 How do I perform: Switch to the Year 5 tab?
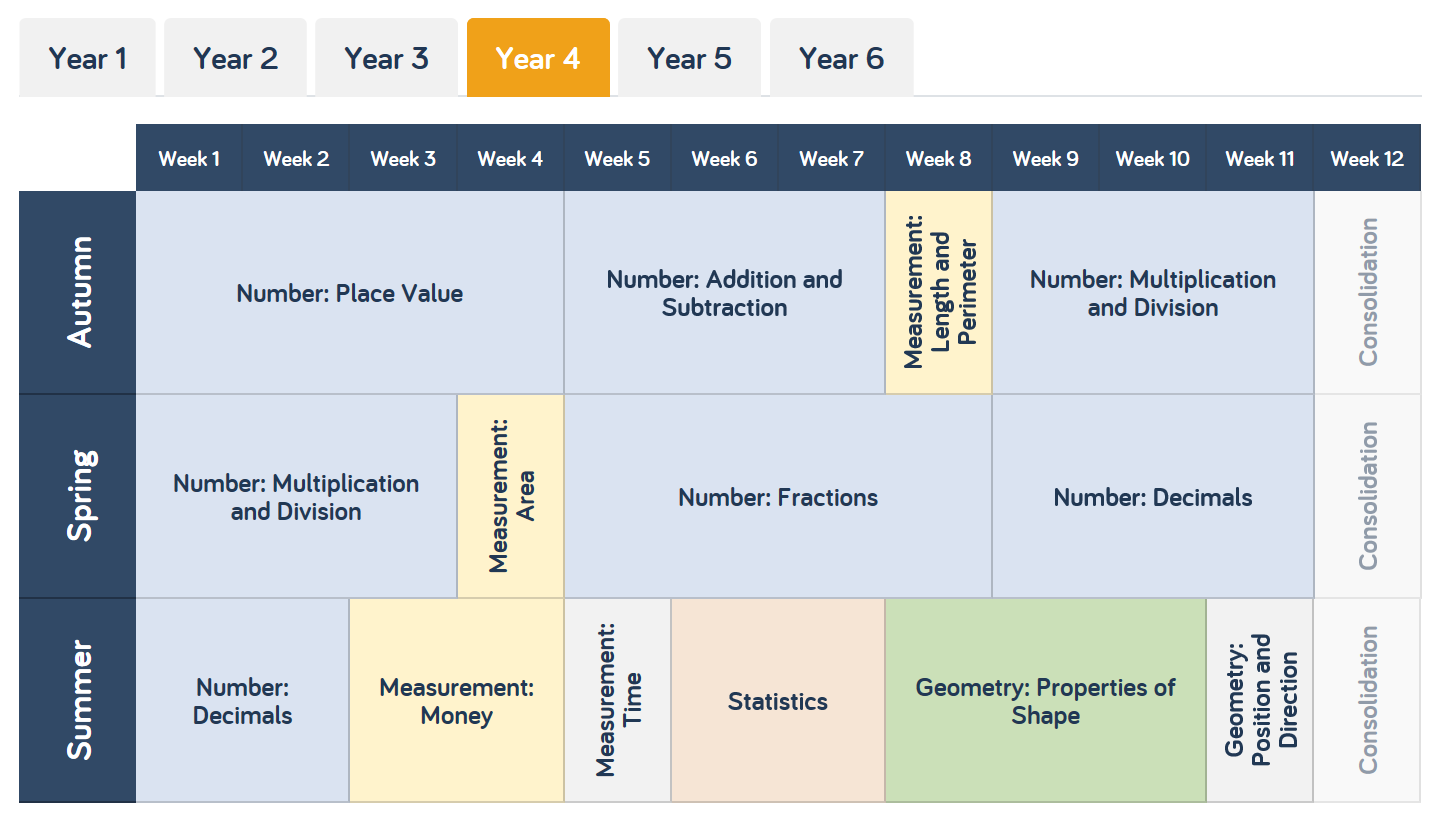click(689, 57)
